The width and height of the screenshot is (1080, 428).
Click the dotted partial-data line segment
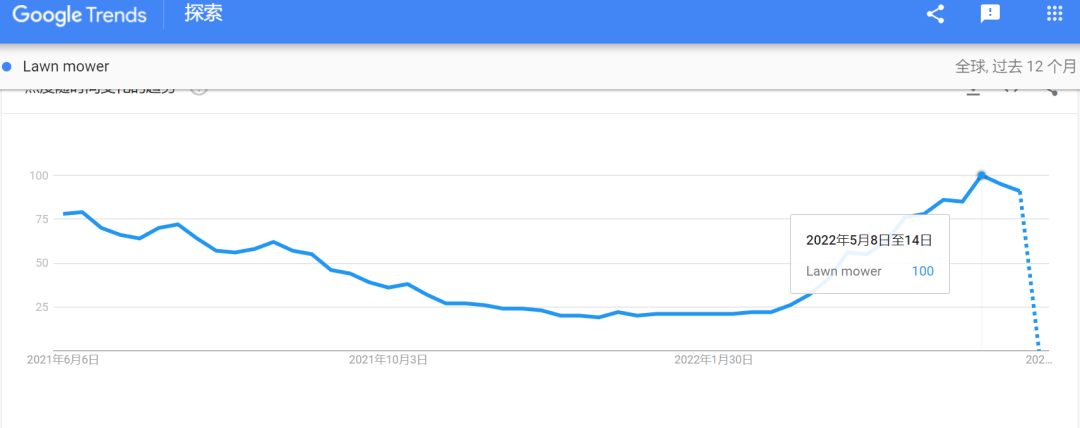coord(1029,270)
